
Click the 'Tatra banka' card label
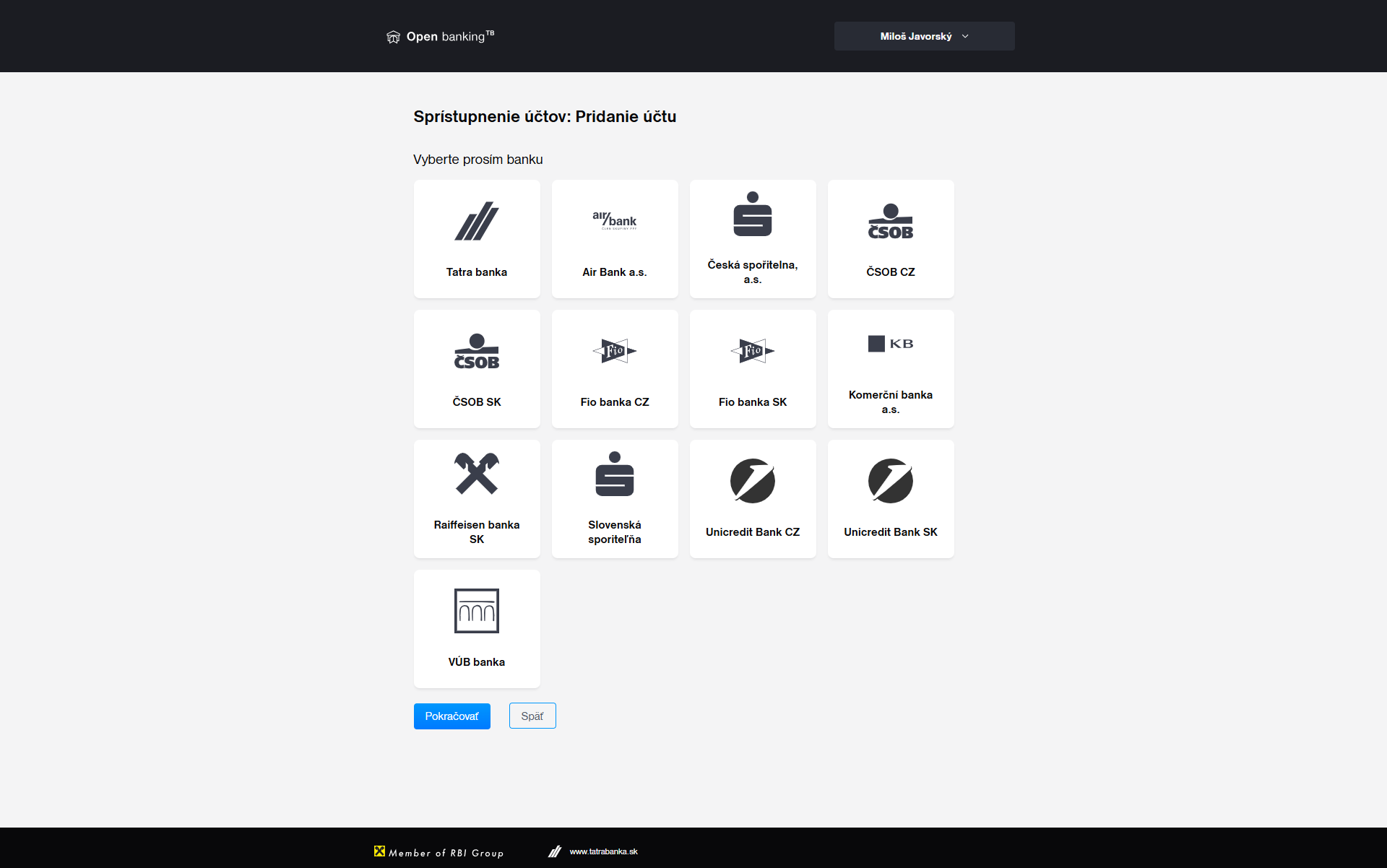(x=477, y=272)
